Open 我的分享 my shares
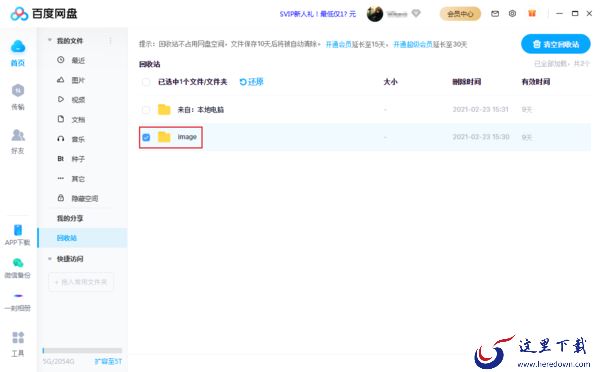This screenshot has width=600, height=372. (x=70, y=218)
